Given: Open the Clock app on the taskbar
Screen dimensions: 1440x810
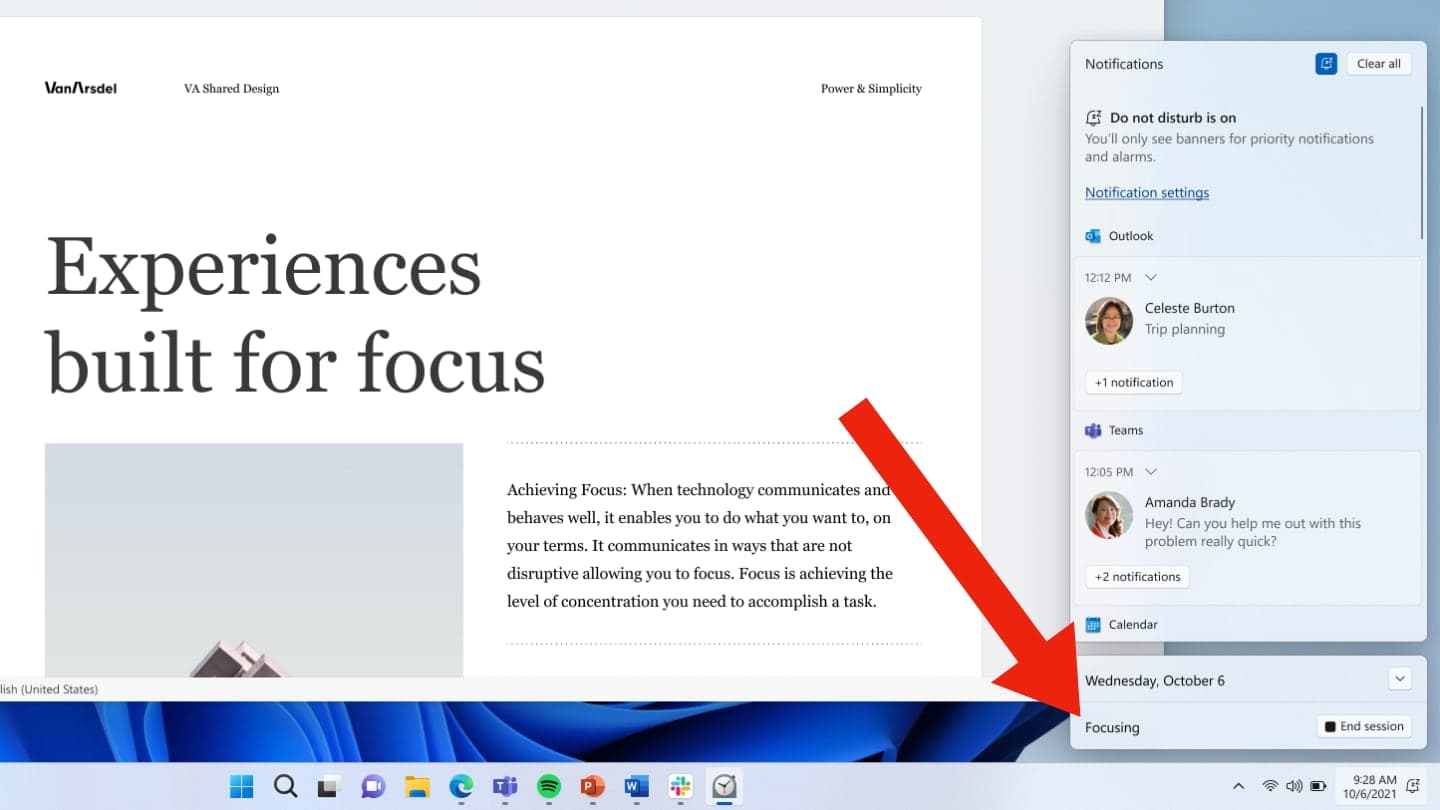Looking at the screenshot, I should (725, 786).
